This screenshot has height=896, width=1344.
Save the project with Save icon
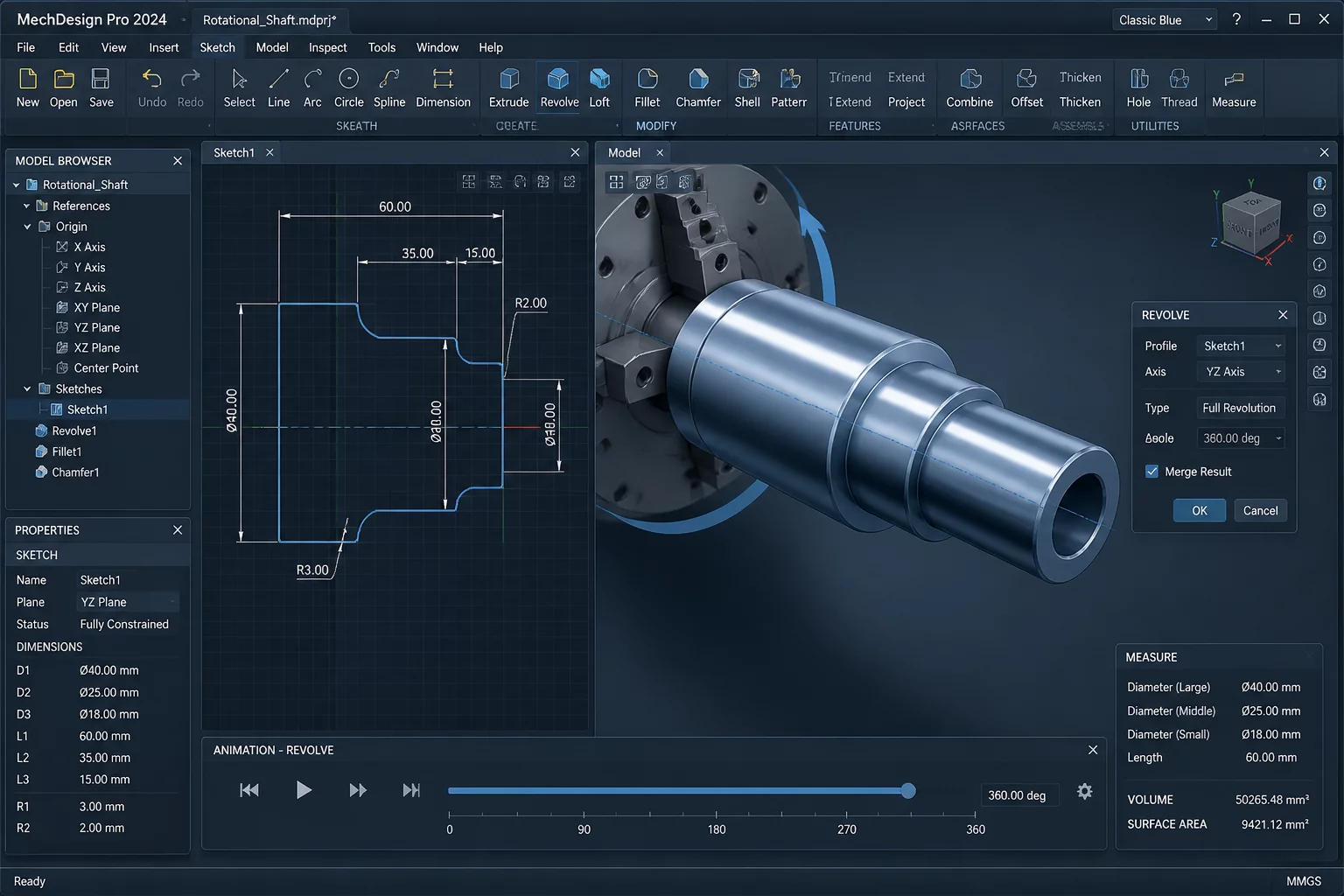coord(101,80)
